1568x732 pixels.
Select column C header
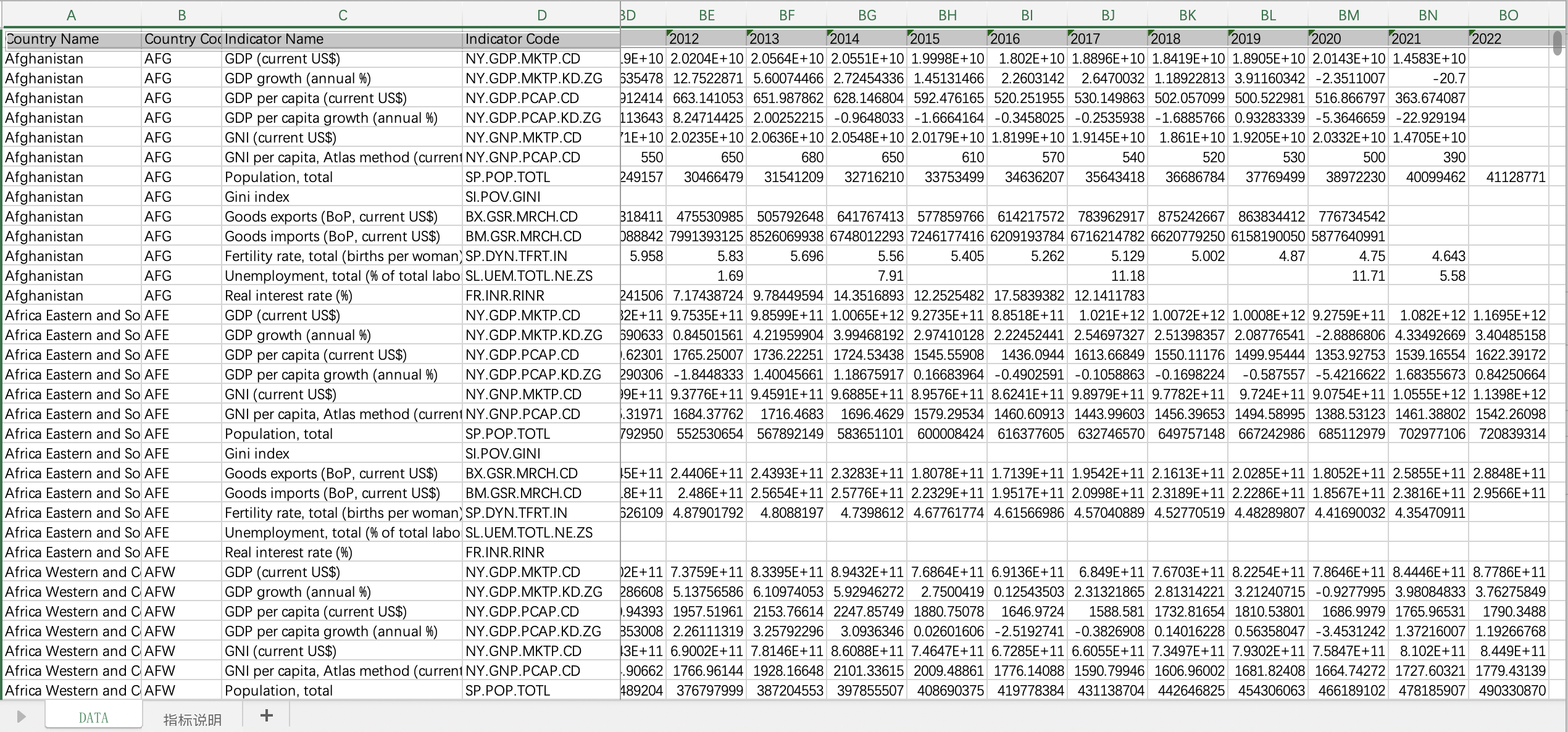pos(343,15)
